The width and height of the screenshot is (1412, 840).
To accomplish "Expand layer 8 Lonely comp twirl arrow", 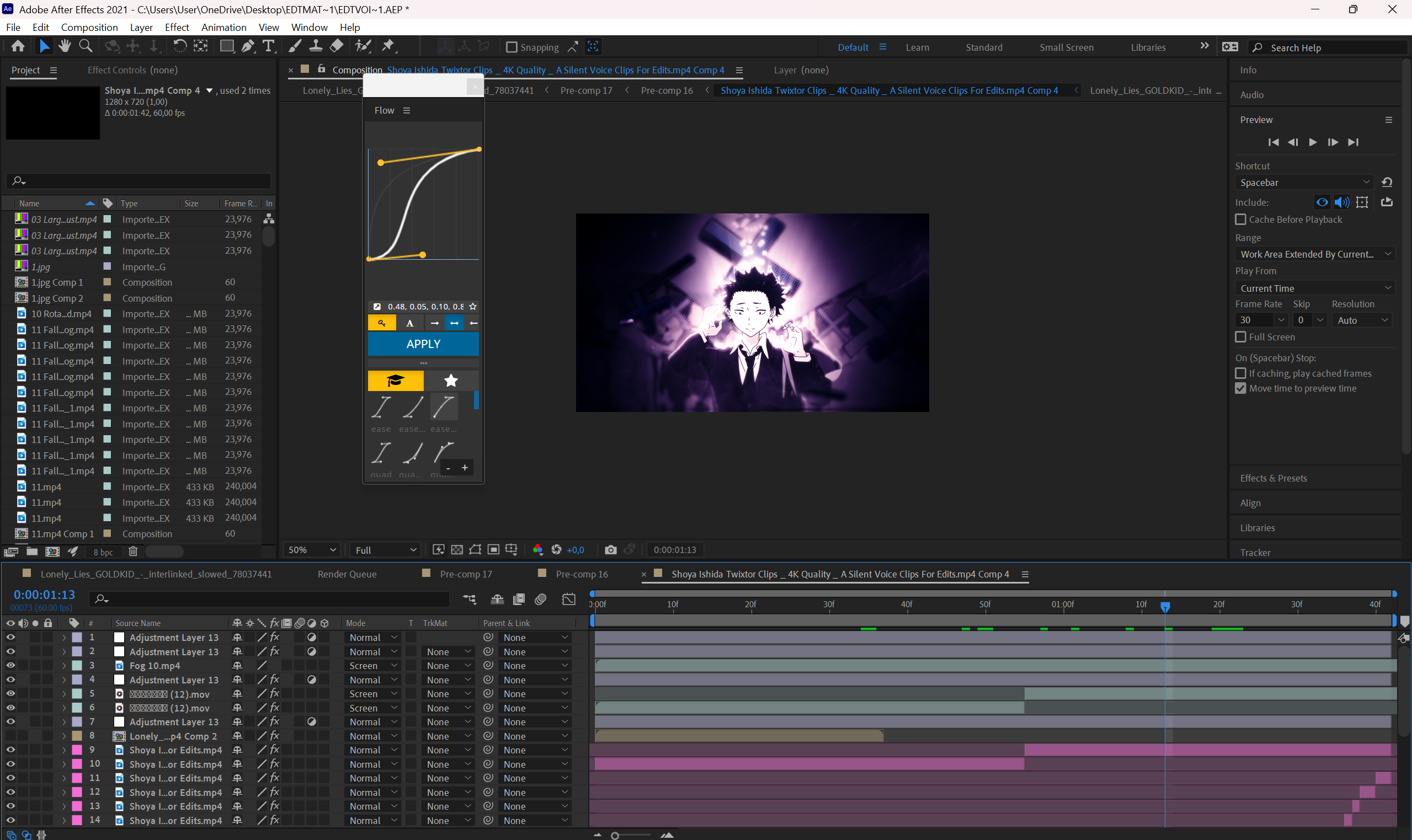I will (x=64, y=736).
